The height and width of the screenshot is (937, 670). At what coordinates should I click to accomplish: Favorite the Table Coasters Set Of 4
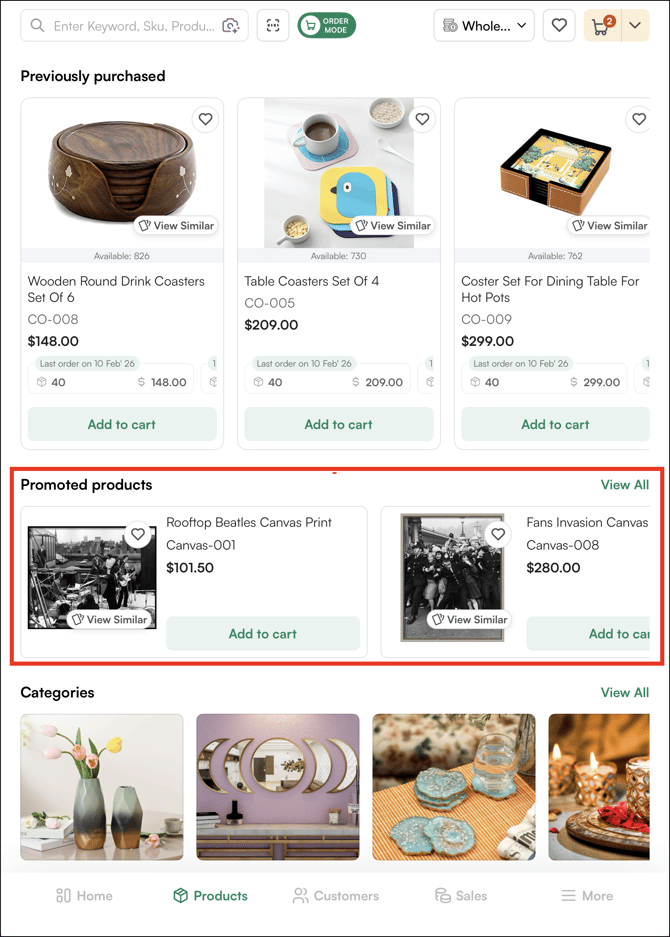click(x=422, y=119)
